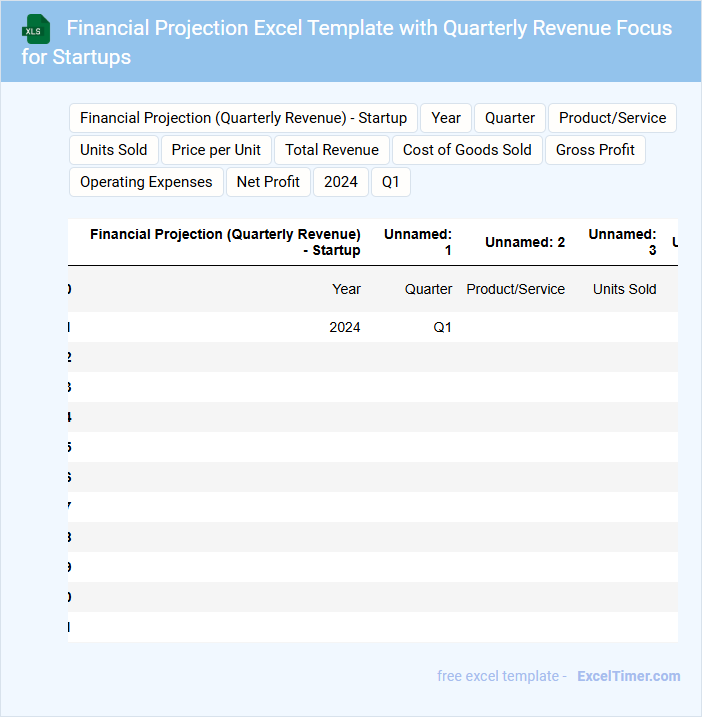Click the Unnamed: 1 column header
The image size is (702, 717).
pos(418,242)
